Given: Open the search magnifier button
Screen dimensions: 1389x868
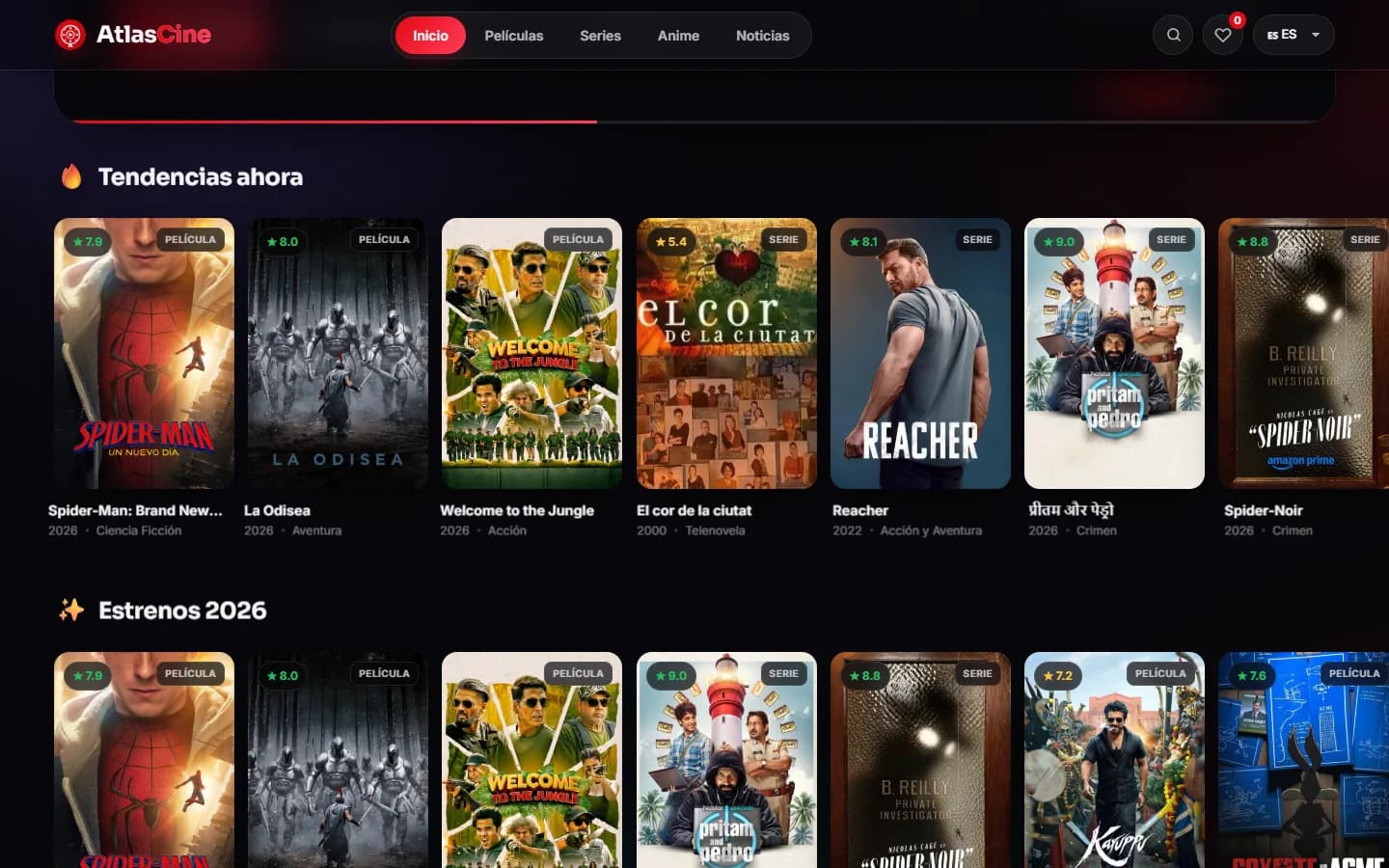Looking at the screenshot, I should click(x=1173, y=35).
